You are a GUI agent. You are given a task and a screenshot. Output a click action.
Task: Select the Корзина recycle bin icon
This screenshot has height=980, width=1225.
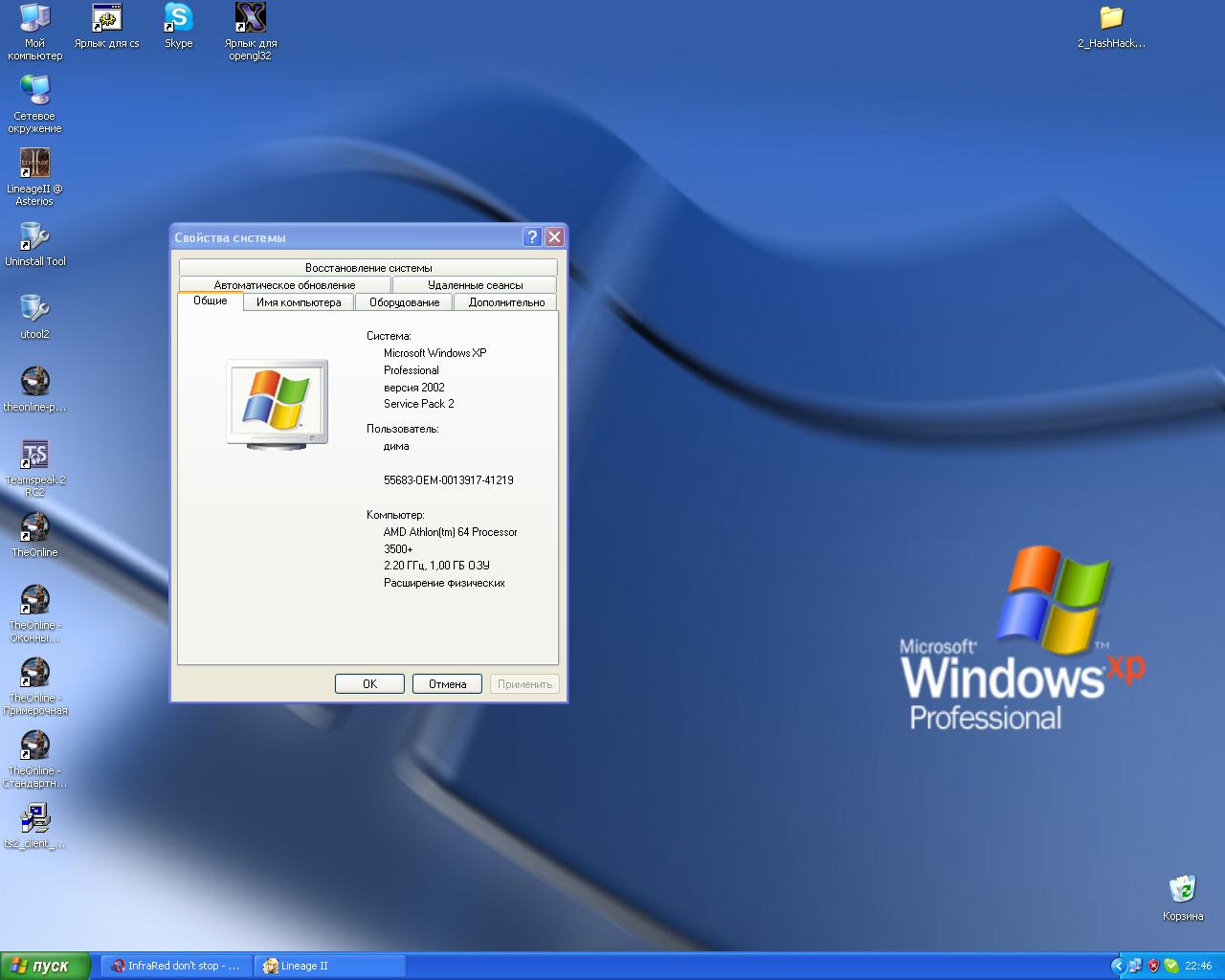tap(1183, 898)
